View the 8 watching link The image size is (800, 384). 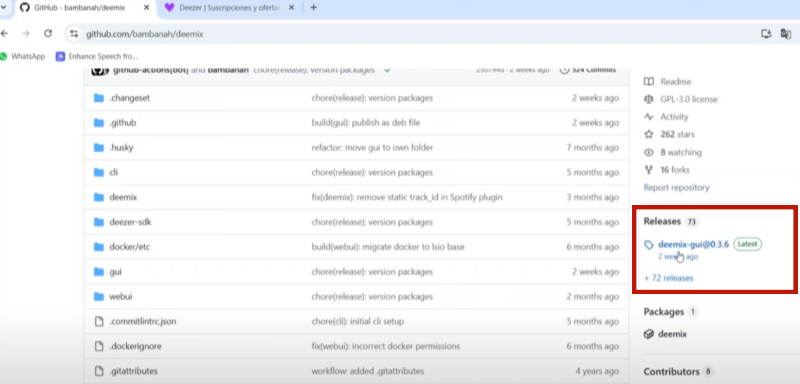click(x=681, y=152)
